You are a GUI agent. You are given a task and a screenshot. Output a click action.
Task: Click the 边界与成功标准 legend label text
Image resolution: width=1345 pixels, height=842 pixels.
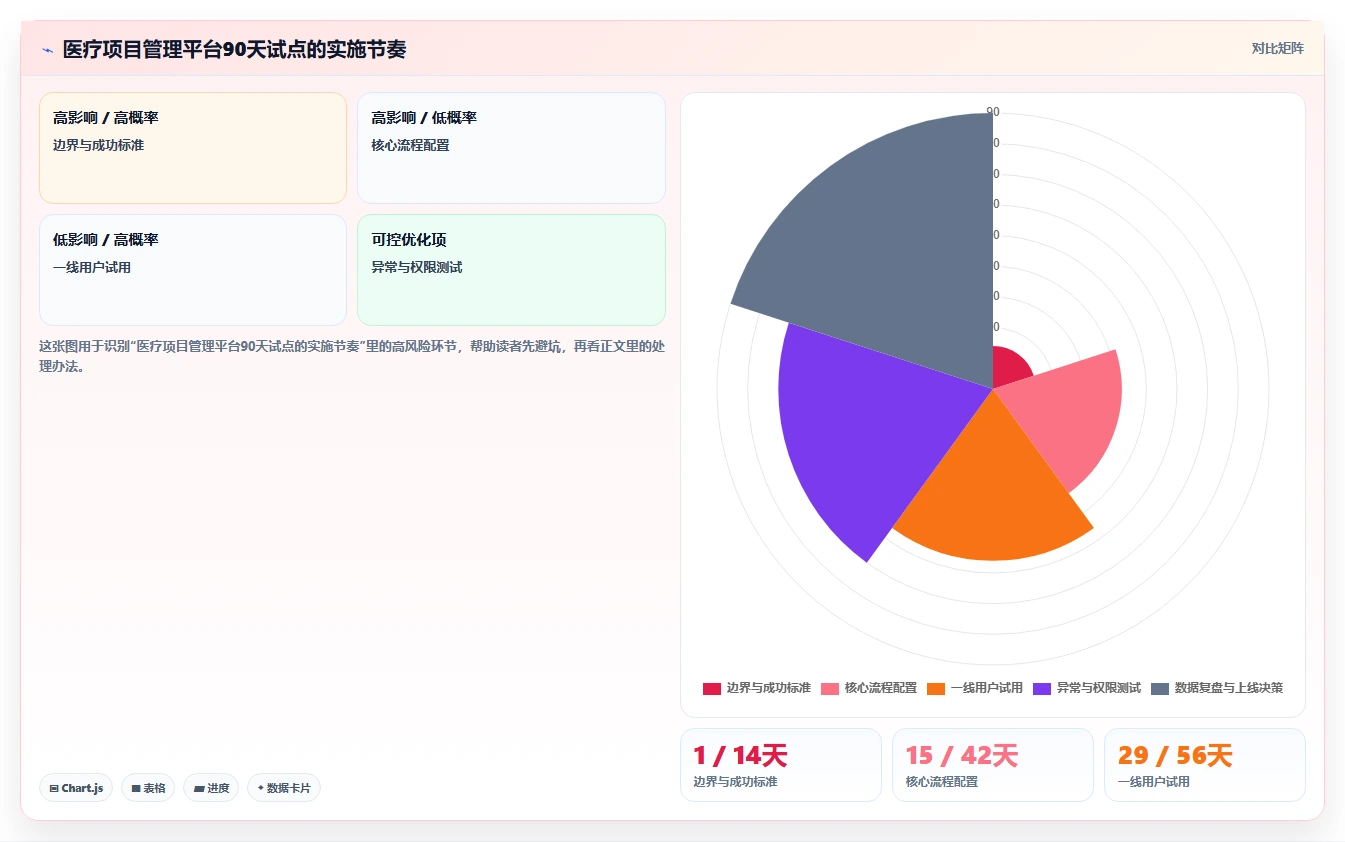point(768,688)
